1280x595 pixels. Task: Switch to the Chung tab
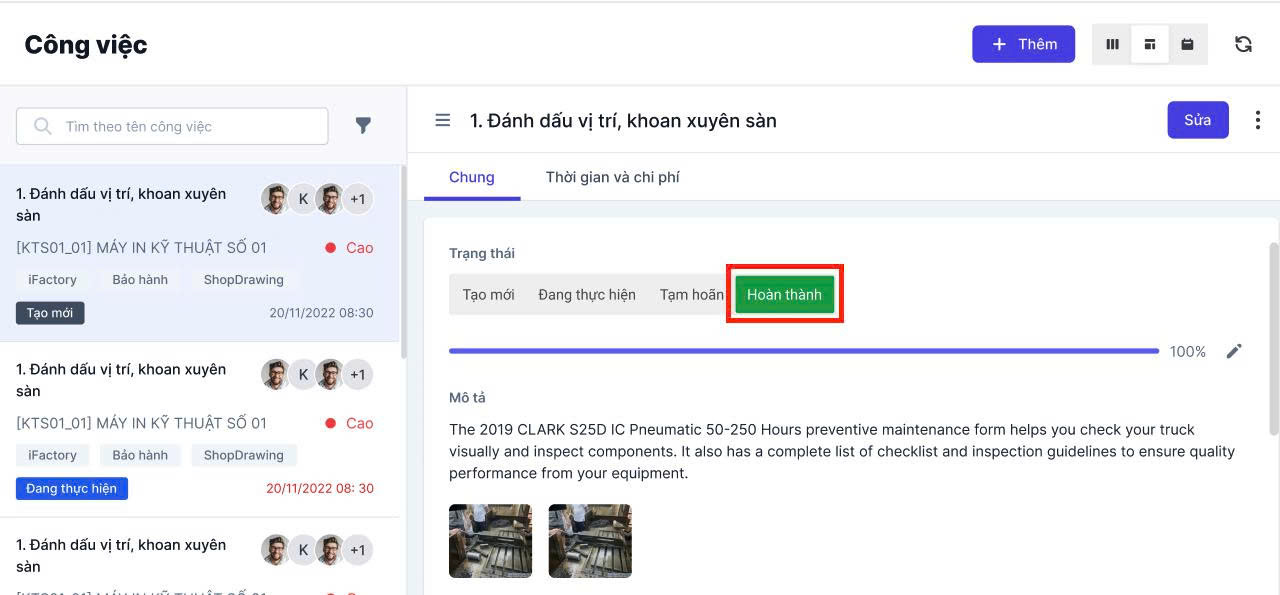pos(471,177)
